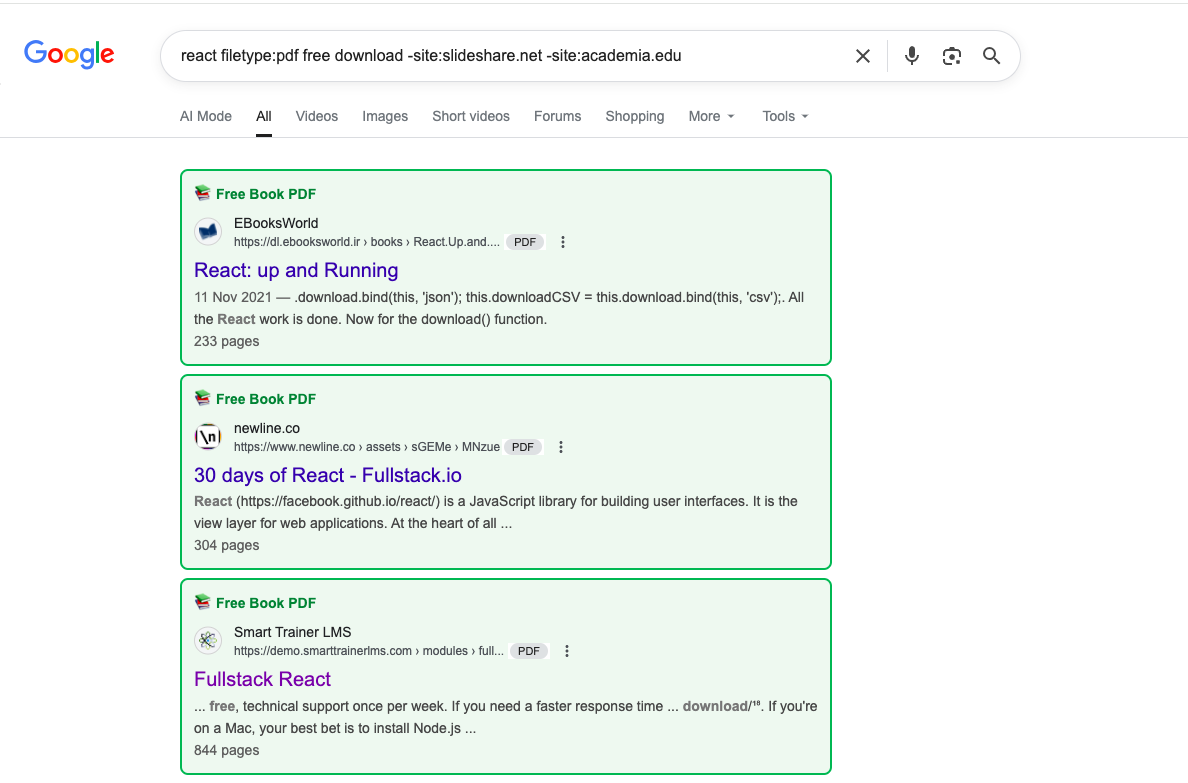
Task: Click the Smart Trainer LMS favicon
Action: (x=208, y=640)
